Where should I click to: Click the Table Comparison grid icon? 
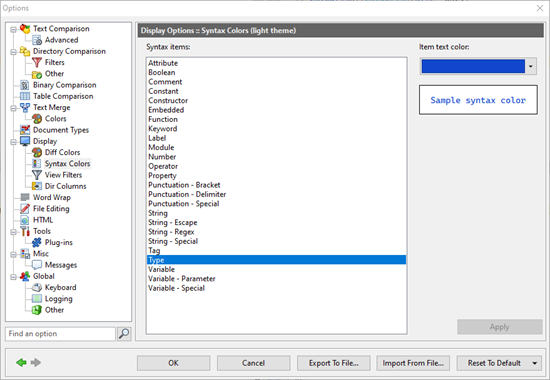(25, 96)
